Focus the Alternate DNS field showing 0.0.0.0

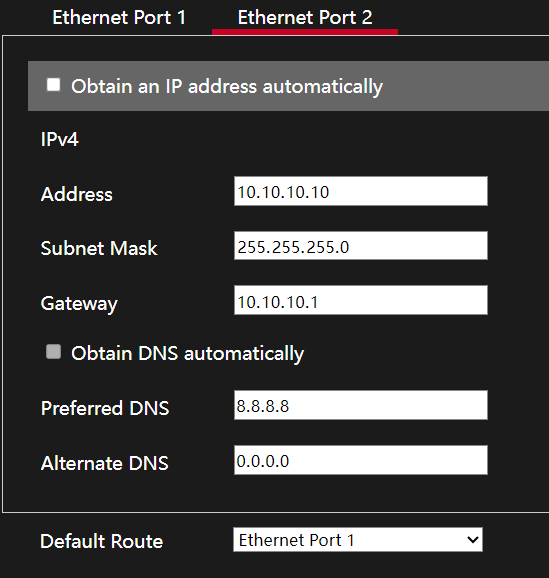tap(361, 460)
